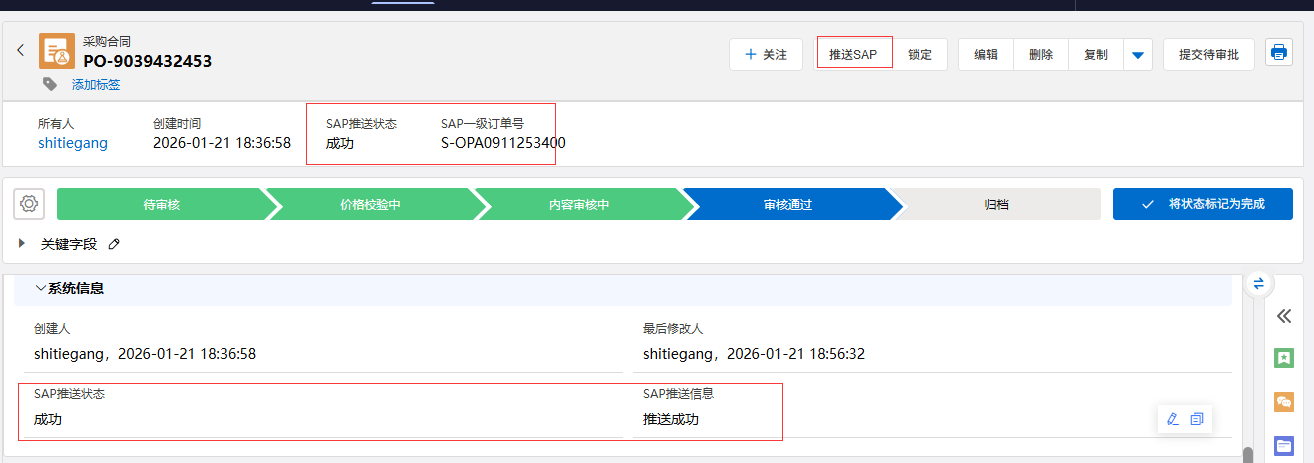Viewport: 1314px width, 463px height.
Task: Click the print icon button
Action: click(1279, 53)
